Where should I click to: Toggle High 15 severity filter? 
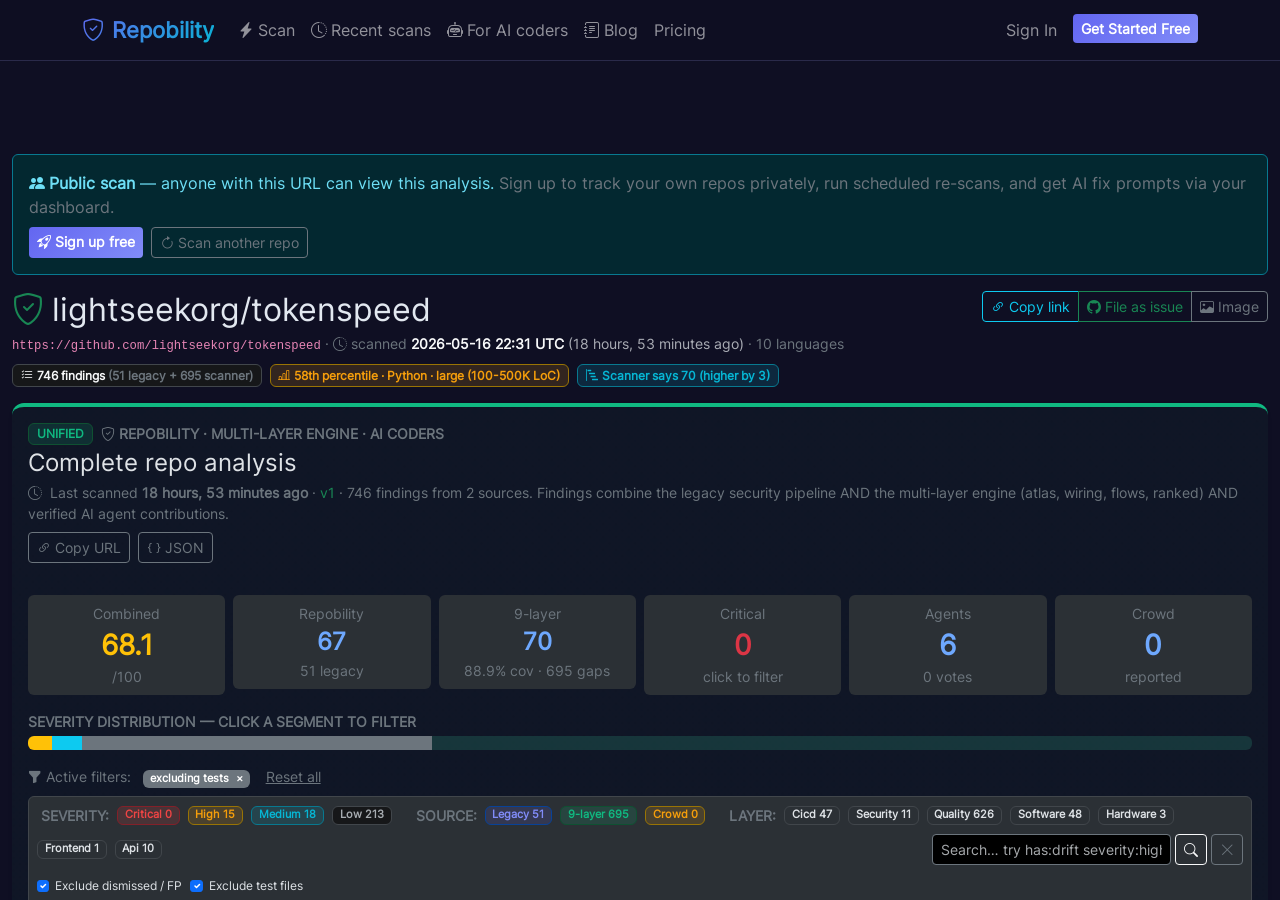coord(215,815)
